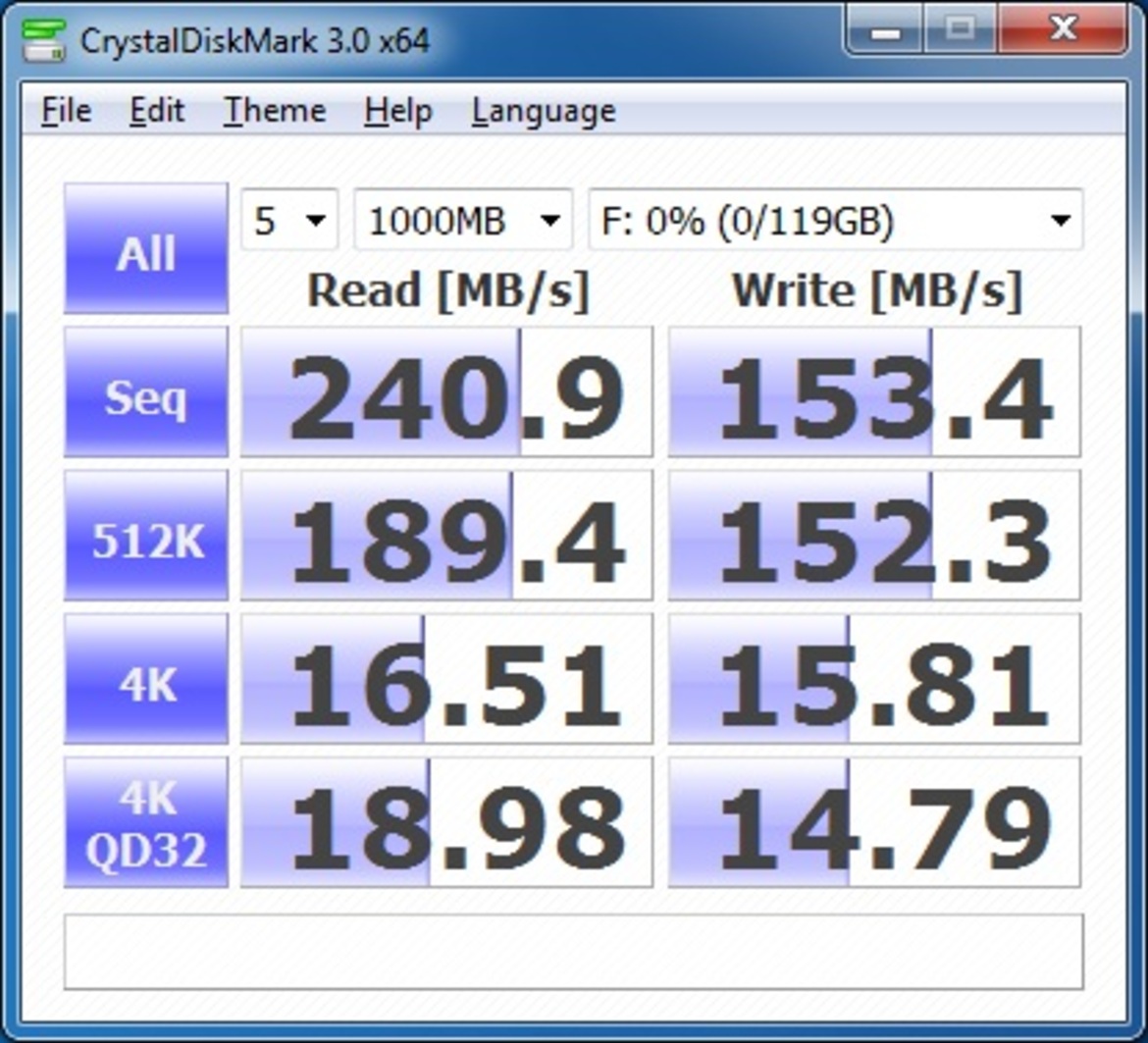Click the CrystalDiskMark 3.0 x64 title text
The width and height of the screenshot is (1148, 1043).
point(254,40)
